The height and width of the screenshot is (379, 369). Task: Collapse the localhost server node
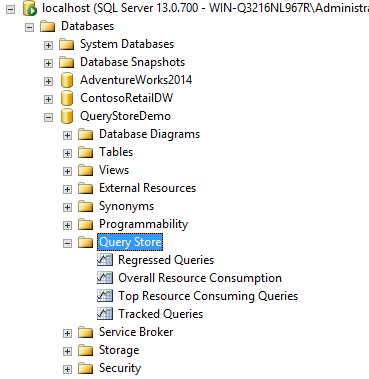(11, 9)
